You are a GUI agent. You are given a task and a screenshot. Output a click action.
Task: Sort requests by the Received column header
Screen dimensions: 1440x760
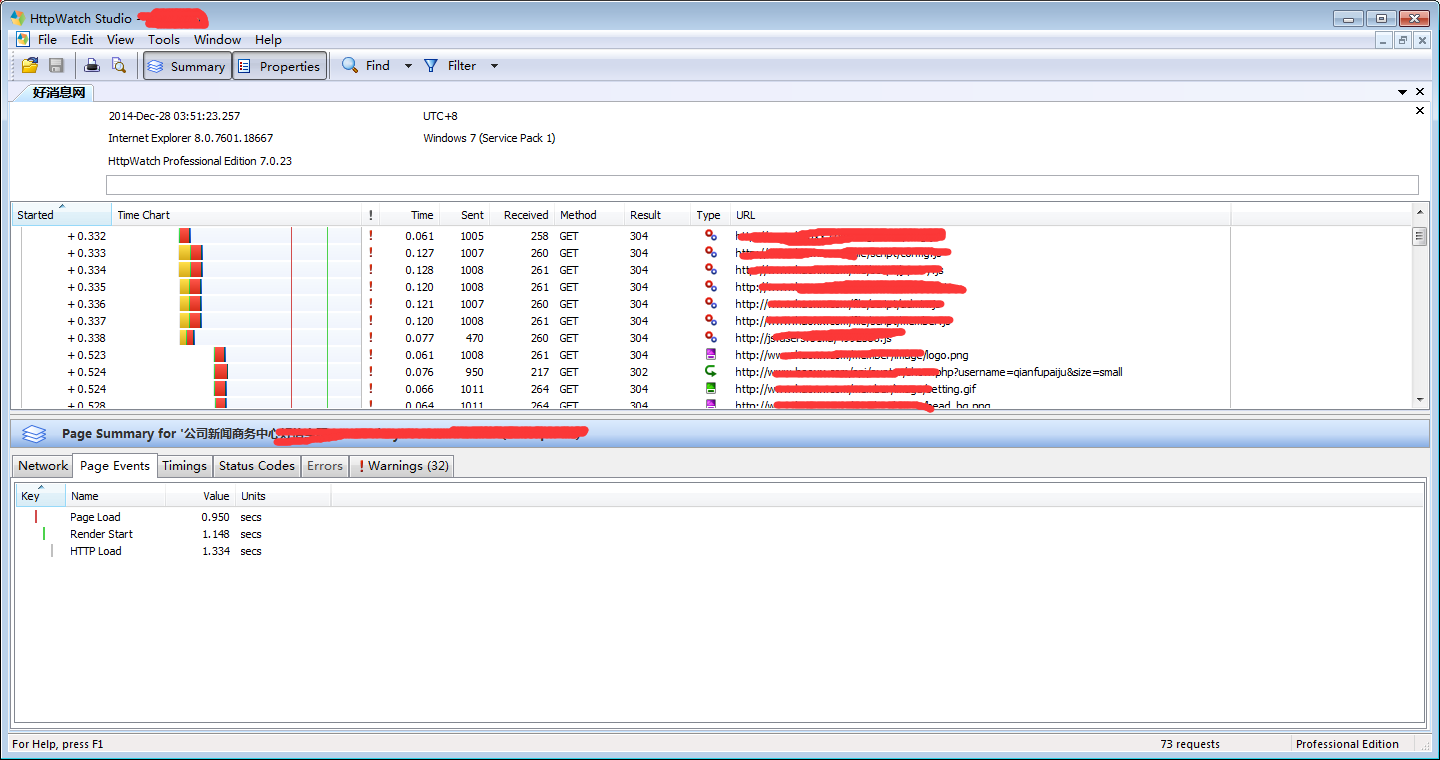pyautogui.click(x=525, y=215)
